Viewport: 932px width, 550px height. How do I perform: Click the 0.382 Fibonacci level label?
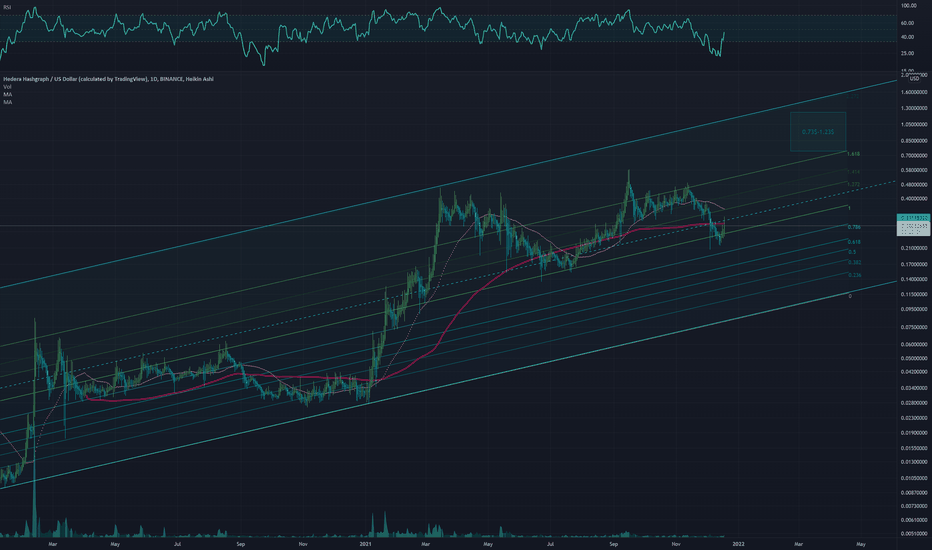[854, 262]
